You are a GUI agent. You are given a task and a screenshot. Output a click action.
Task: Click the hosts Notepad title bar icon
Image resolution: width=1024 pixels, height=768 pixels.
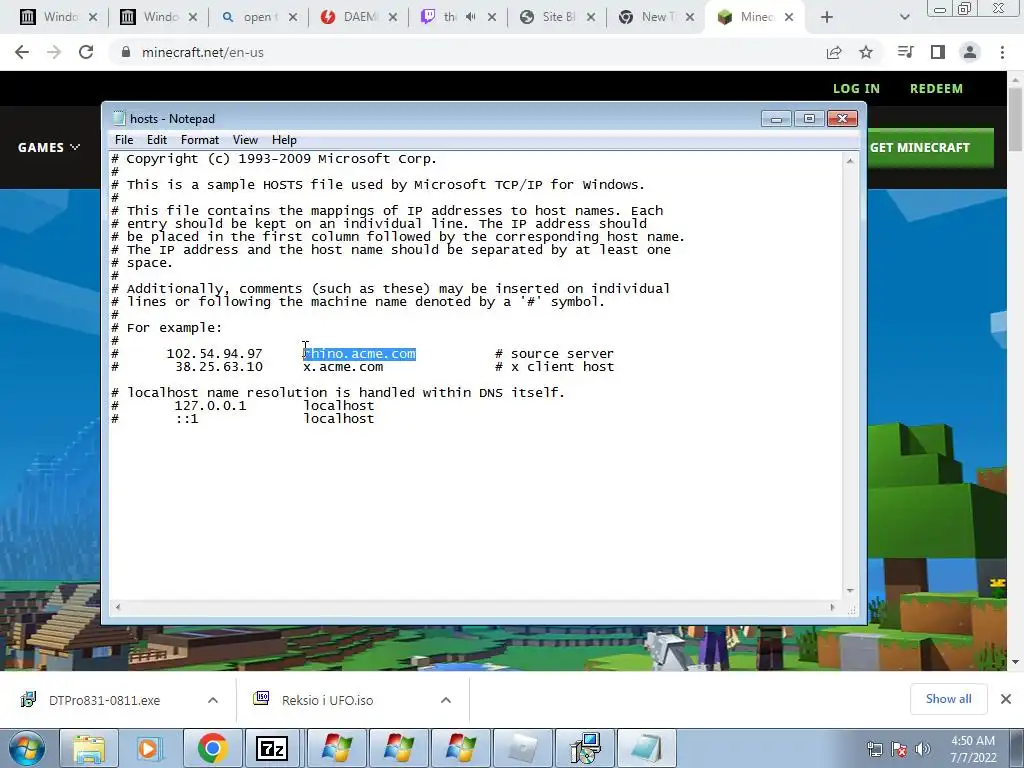(119, 118)
